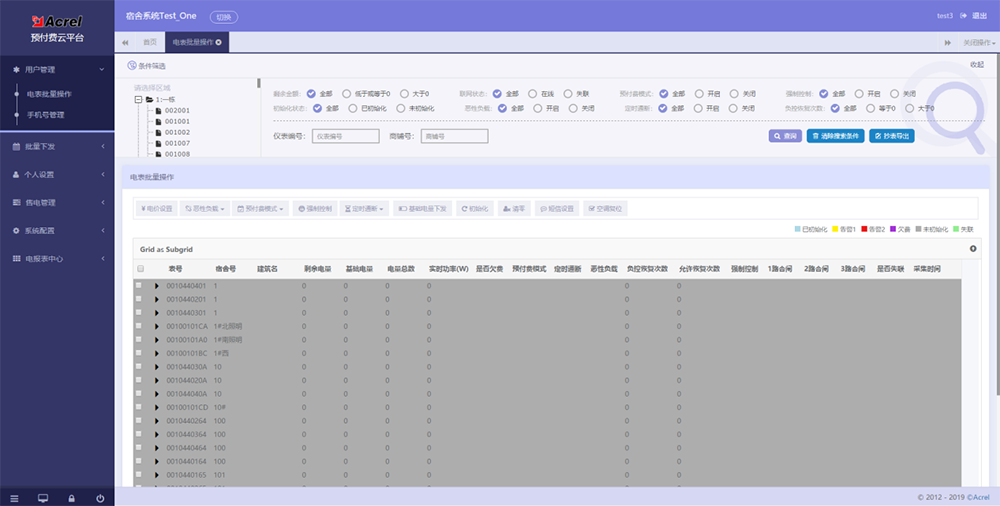This screenshot has height=506, width=1000.
Task: Click the 查询 search button
Action: click(785, 136)
